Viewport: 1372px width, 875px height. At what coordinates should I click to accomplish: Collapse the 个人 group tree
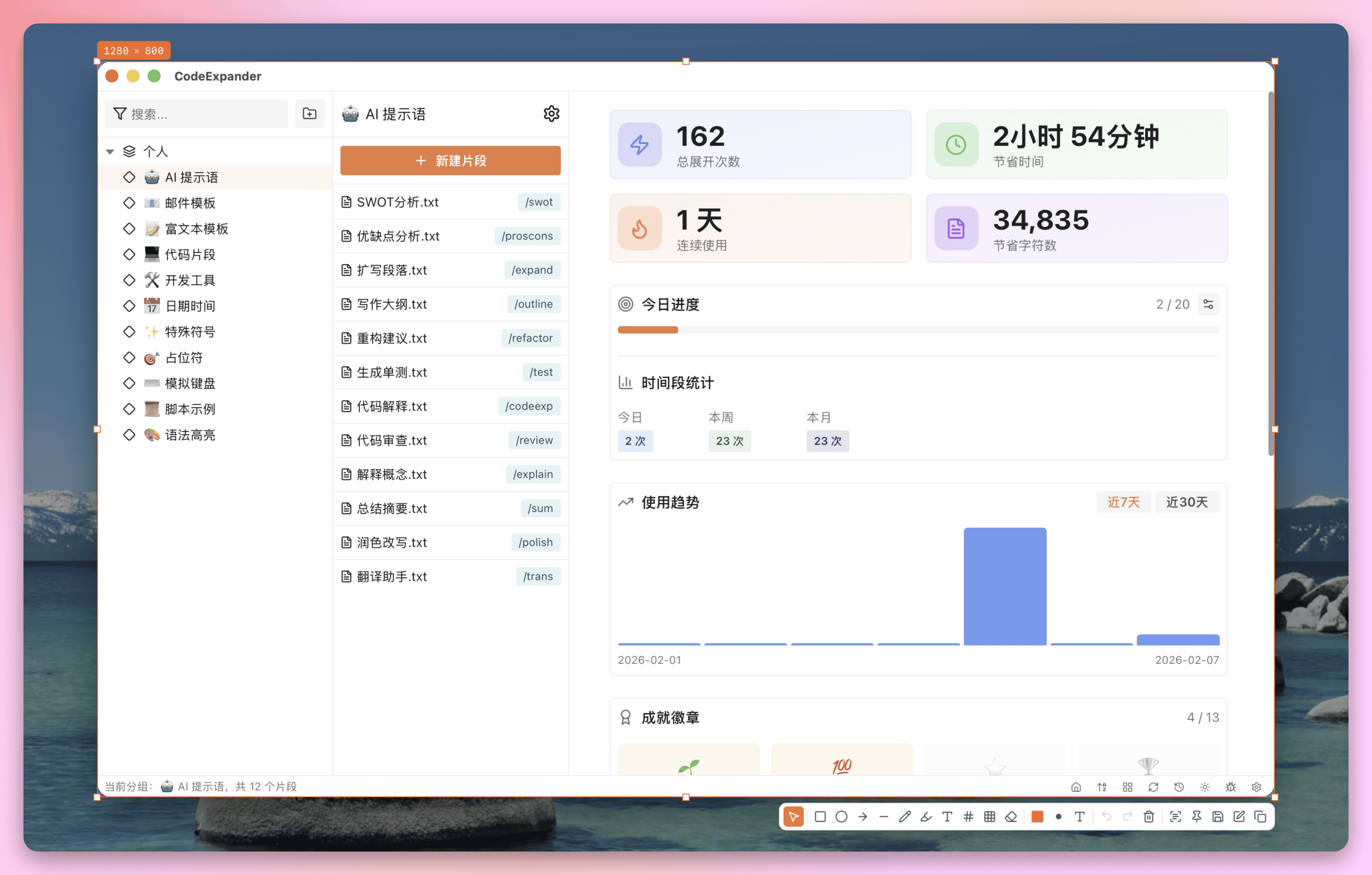pos(110,152)
